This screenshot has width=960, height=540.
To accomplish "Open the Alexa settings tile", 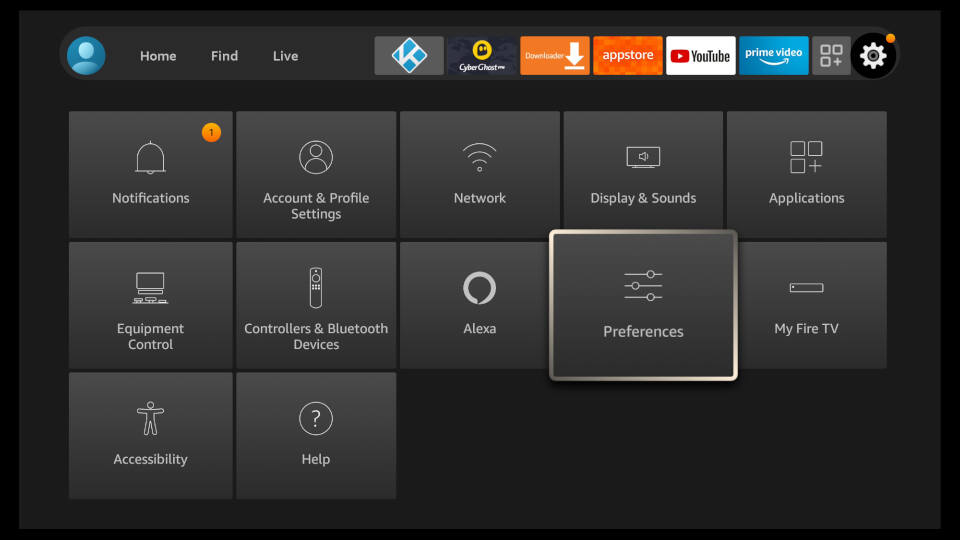I will click(x=476, y=305).
